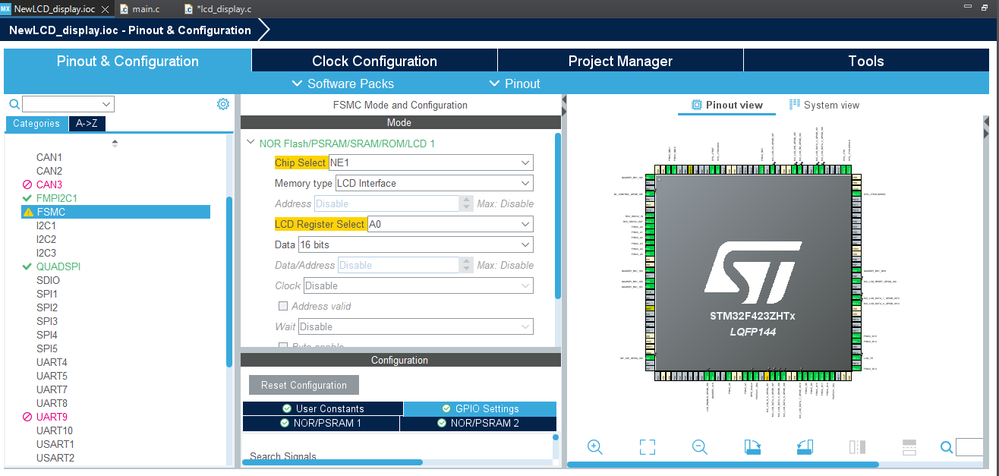Viewport: 999px width, 476px height.
Task: Switch to the main.c editor tab
Action: tap(139, 8)
